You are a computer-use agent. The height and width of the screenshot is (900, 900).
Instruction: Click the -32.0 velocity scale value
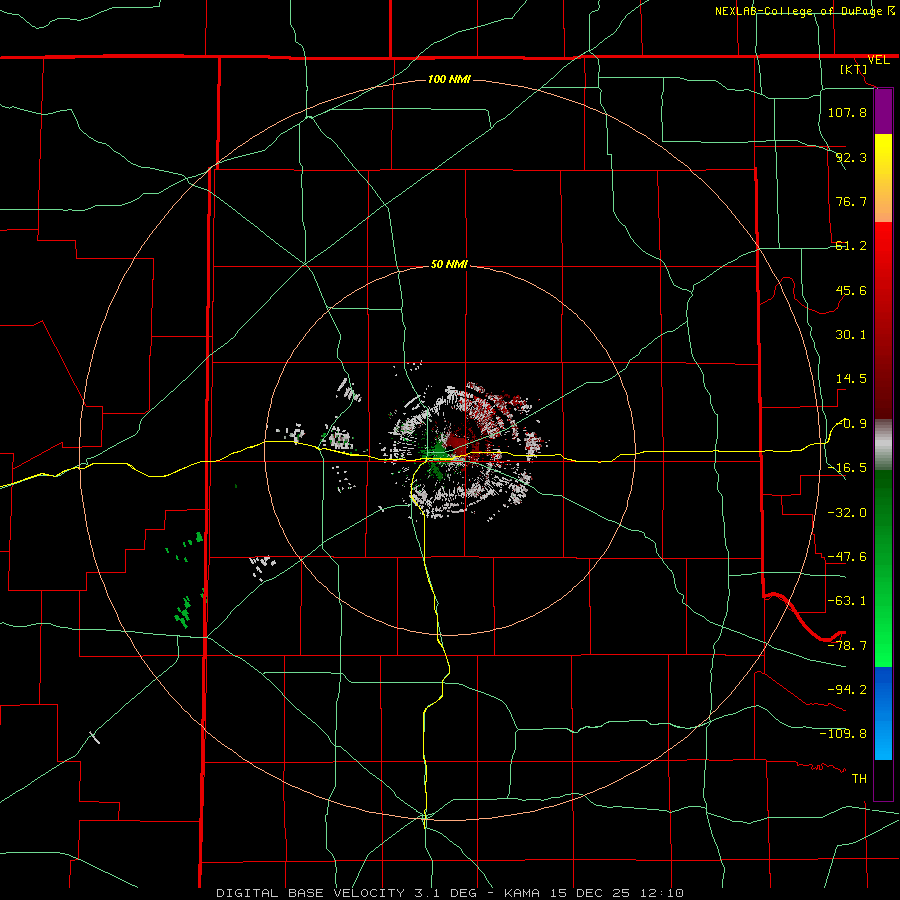[847, 513]
